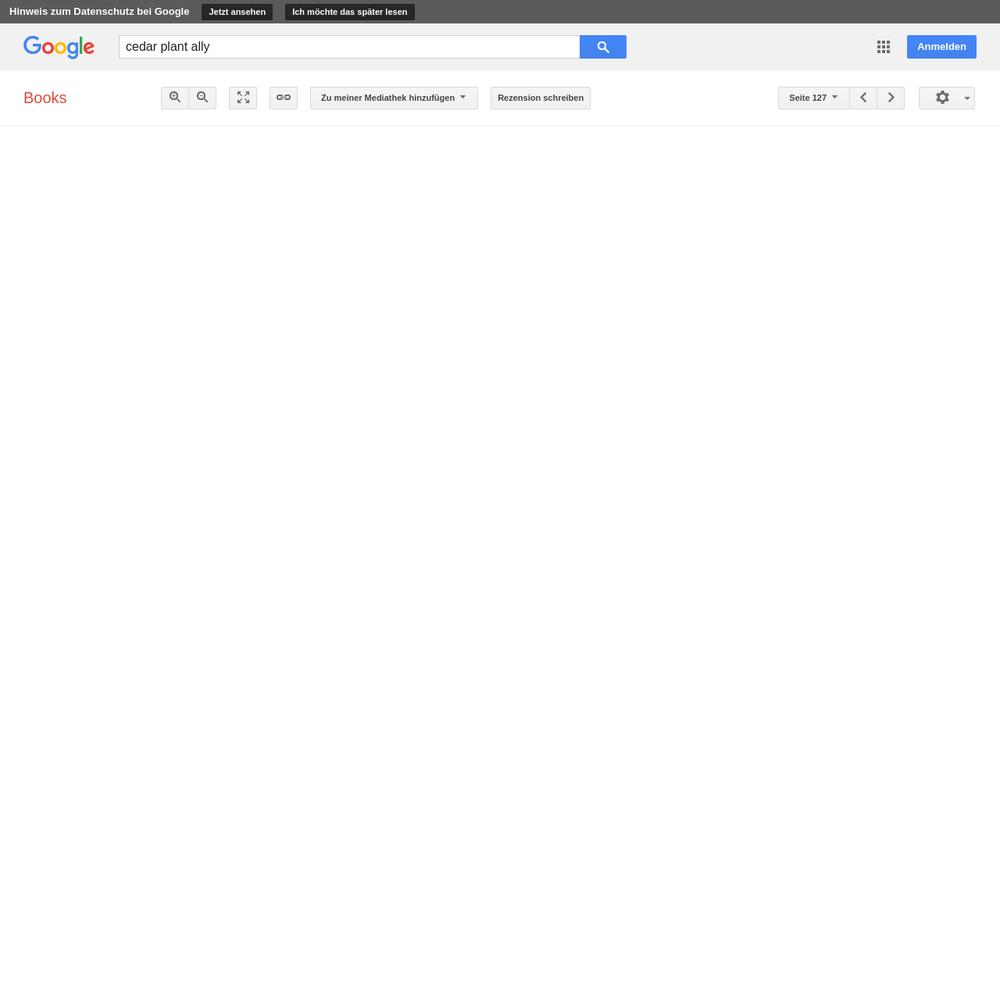This screenshot has width=1000, height=1000.
Task: Click 'Rezension schreiben' button
Action: 540,98
